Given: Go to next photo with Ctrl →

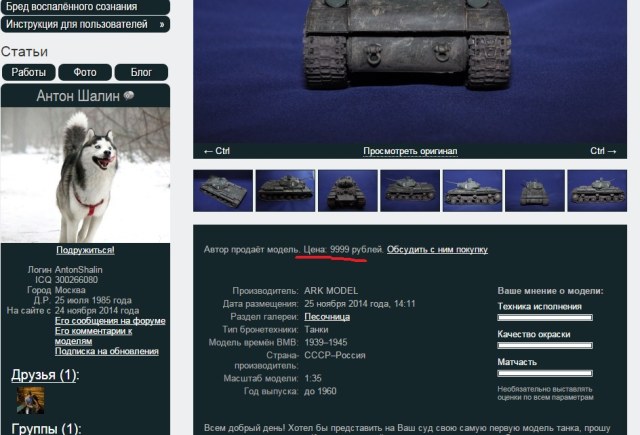Looking at the screenshot, I should click(x=603, y=151).
